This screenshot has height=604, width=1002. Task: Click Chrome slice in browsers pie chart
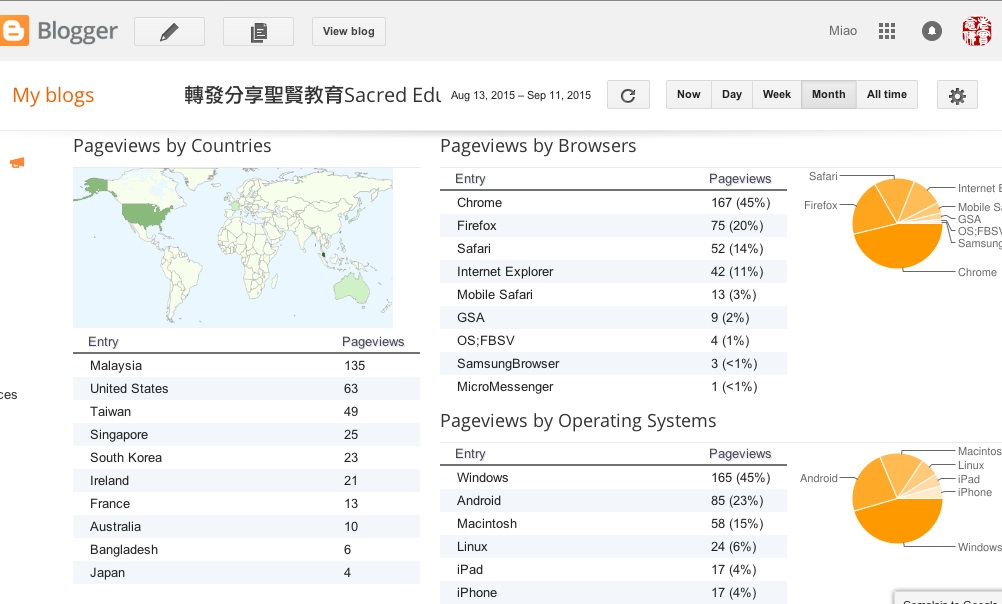(902, 246)
